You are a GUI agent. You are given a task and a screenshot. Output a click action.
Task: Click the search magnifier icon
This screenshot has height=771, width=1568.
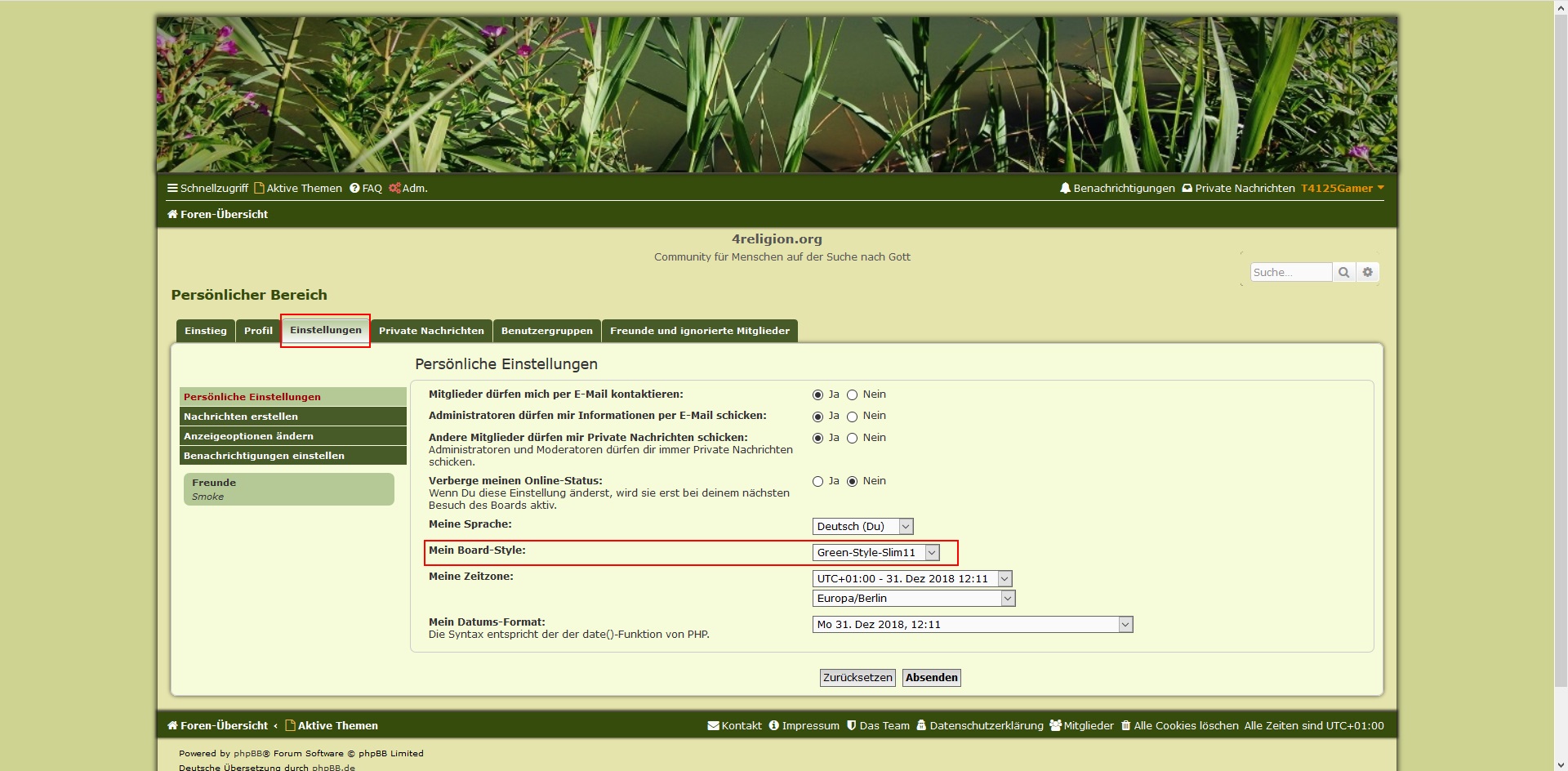pyautogui.click(x=1343, y=273)
